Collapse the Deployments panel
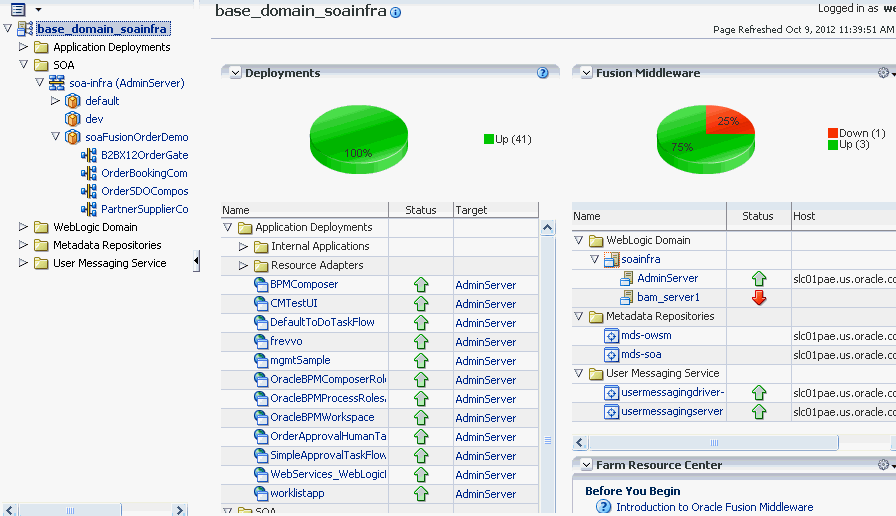The image size is (896, 516). click(x=235, y=73)
